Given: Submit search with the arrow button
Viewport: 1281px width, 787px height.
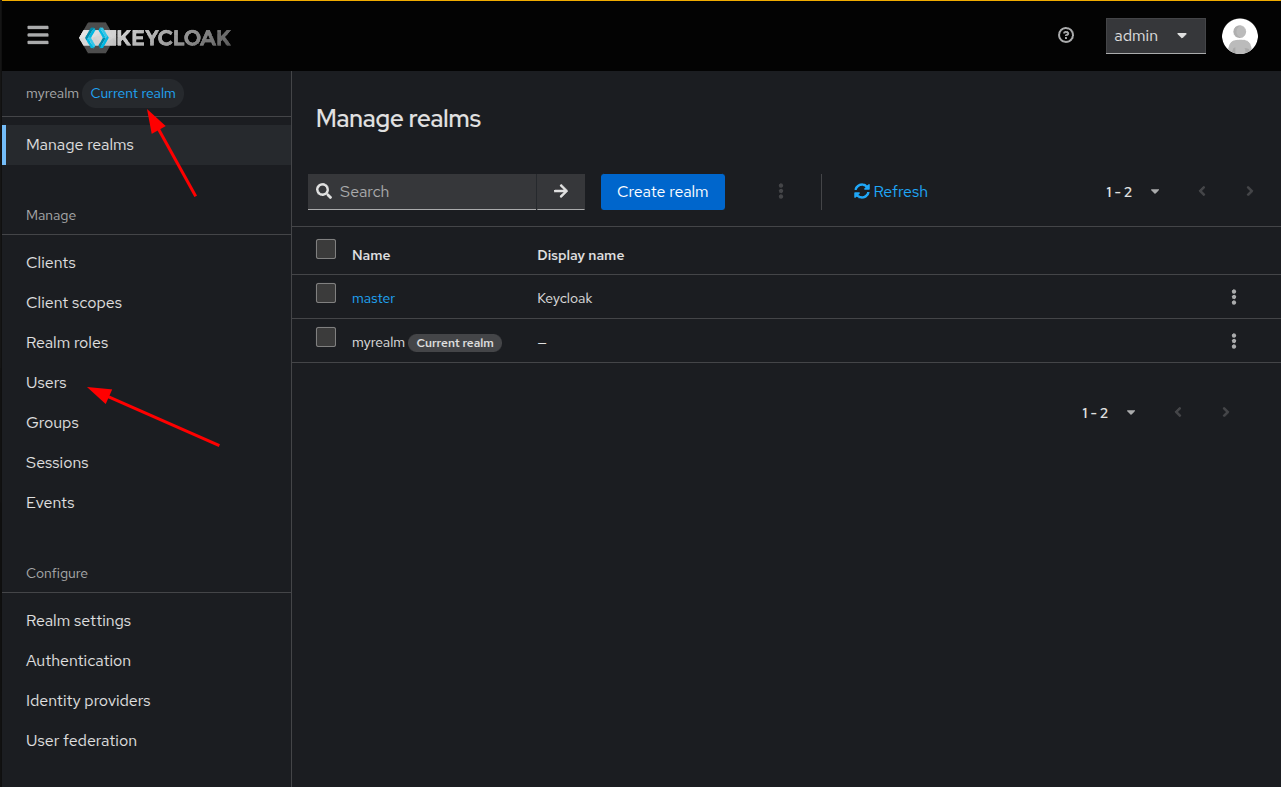Looking at the screenshot, I should click(x=561, y=191).
